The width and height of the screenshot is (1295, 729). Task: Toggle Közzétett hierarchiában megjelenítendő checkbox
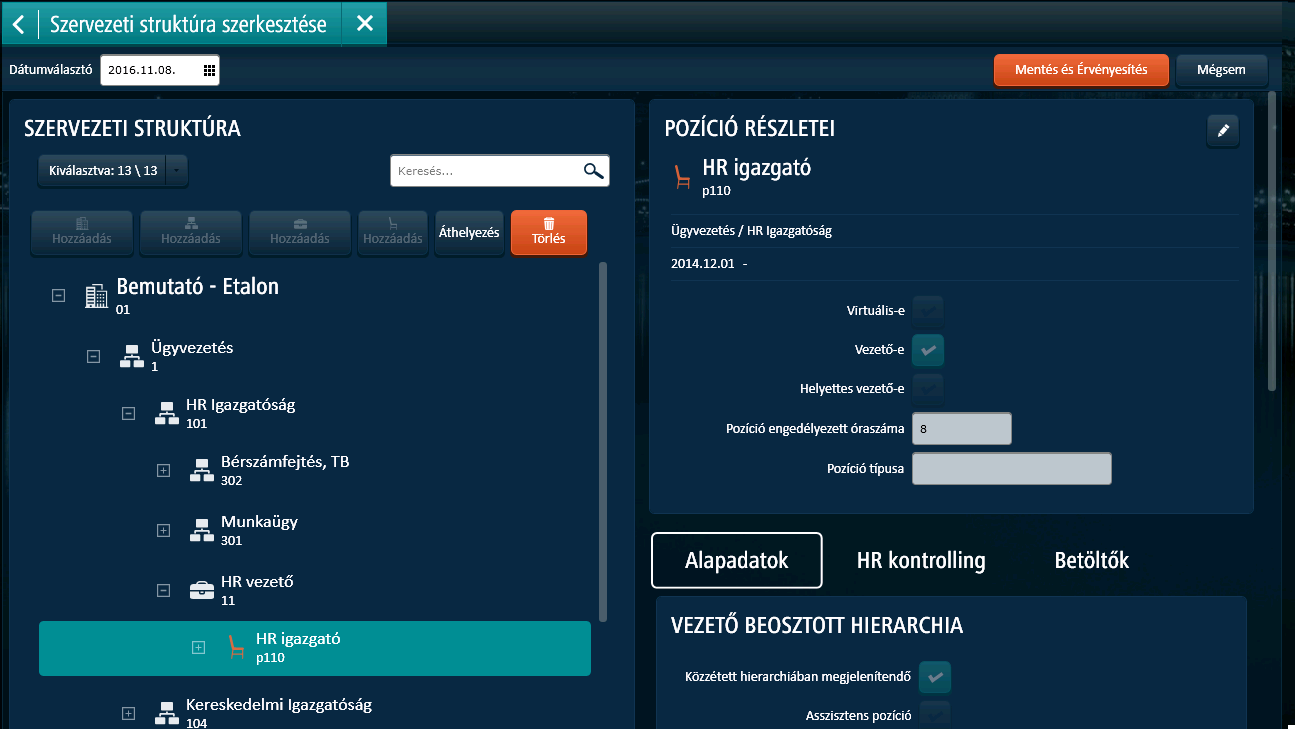click(935, 677)
